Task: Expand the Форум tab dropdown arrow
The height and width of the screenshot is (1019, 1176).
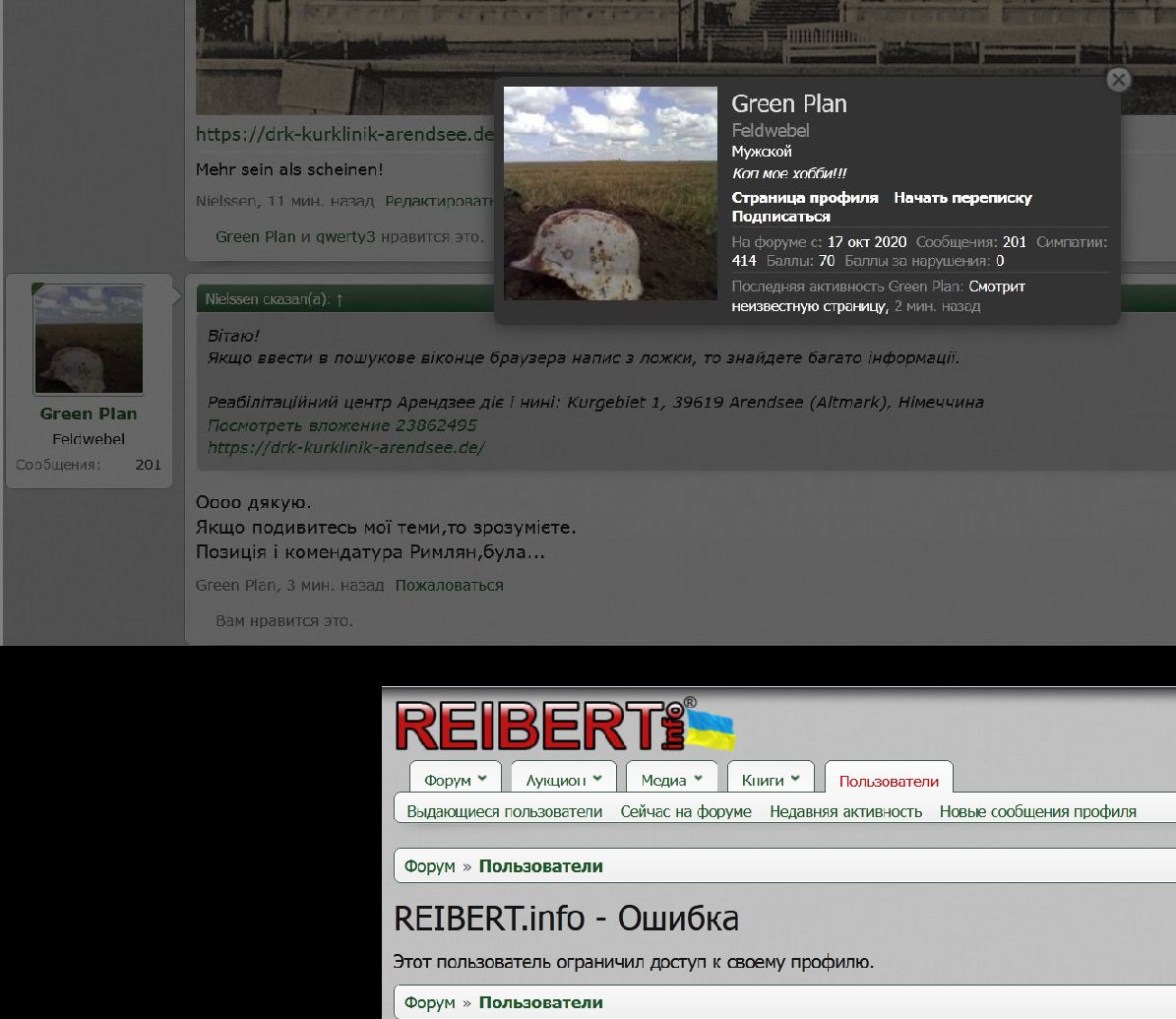Action: point(482,779)
